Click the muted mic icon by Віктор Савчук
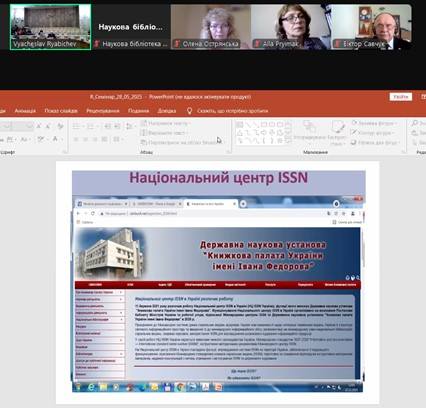 pos(338,44)
